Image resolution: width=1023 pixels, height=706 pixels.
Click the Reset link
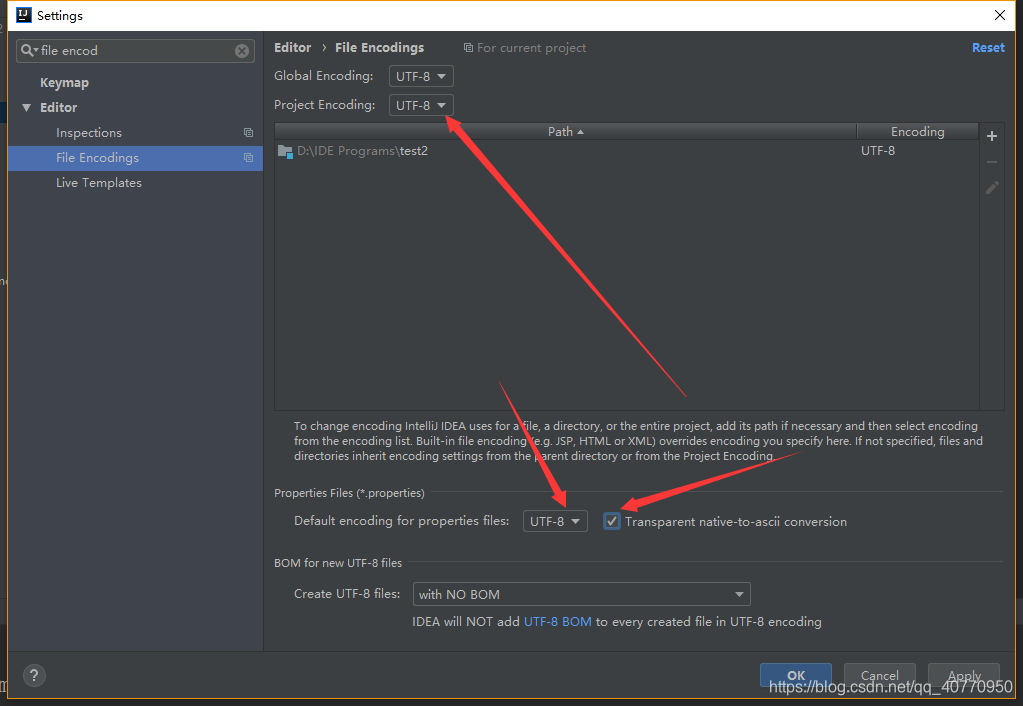pyautogui.click(x=988, y=48)
